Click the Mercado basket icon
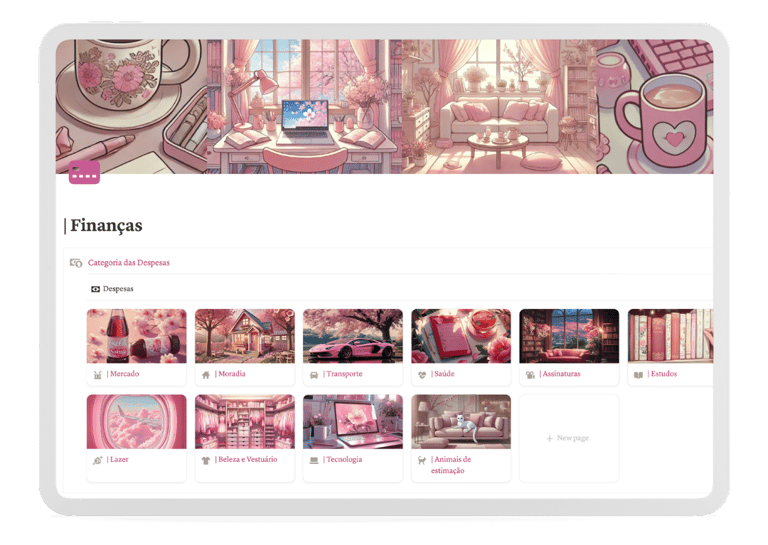768x545 pixels. pyautogui.click(x=97, y=375)
